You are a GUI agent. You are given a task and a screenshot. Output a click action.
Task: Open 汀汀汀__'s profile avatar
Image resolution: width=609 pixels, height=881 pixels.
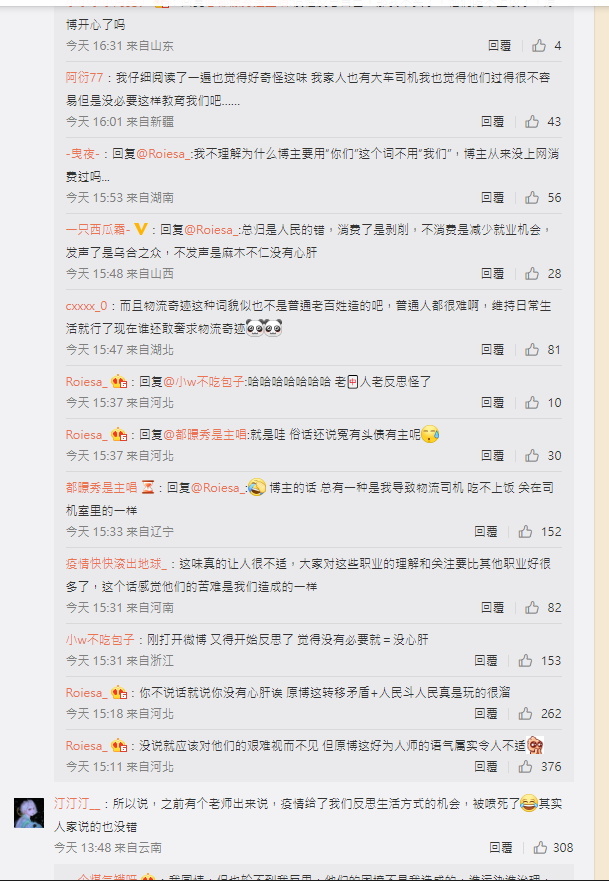pyautogui.click(x=29, y=812)
